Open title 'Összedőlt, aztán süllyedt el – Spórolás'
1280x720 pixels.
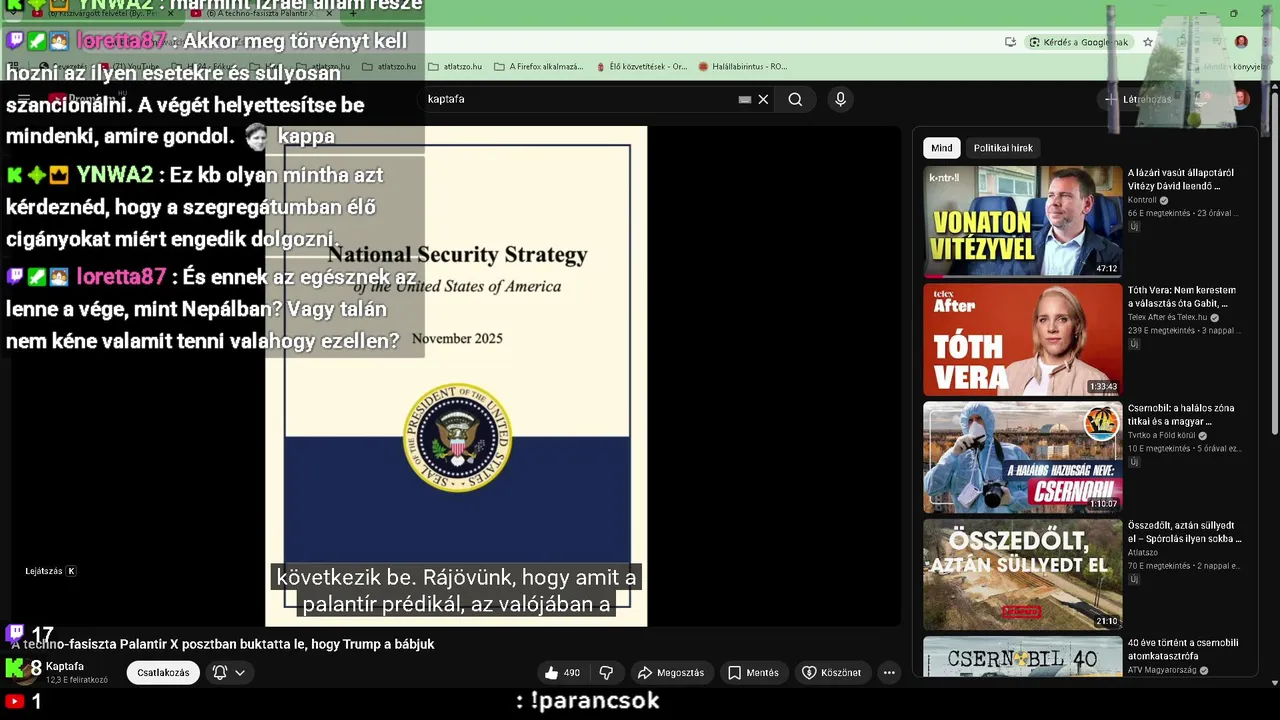1185,532
